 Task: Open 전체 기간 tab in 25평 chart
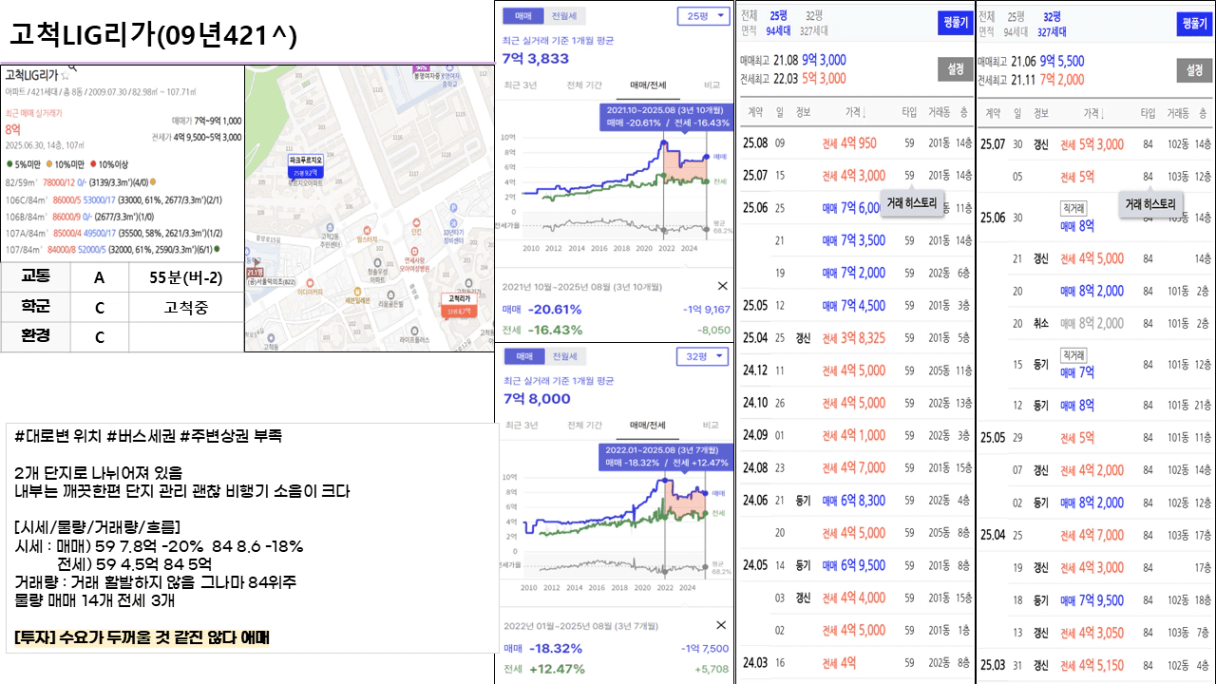584,86
